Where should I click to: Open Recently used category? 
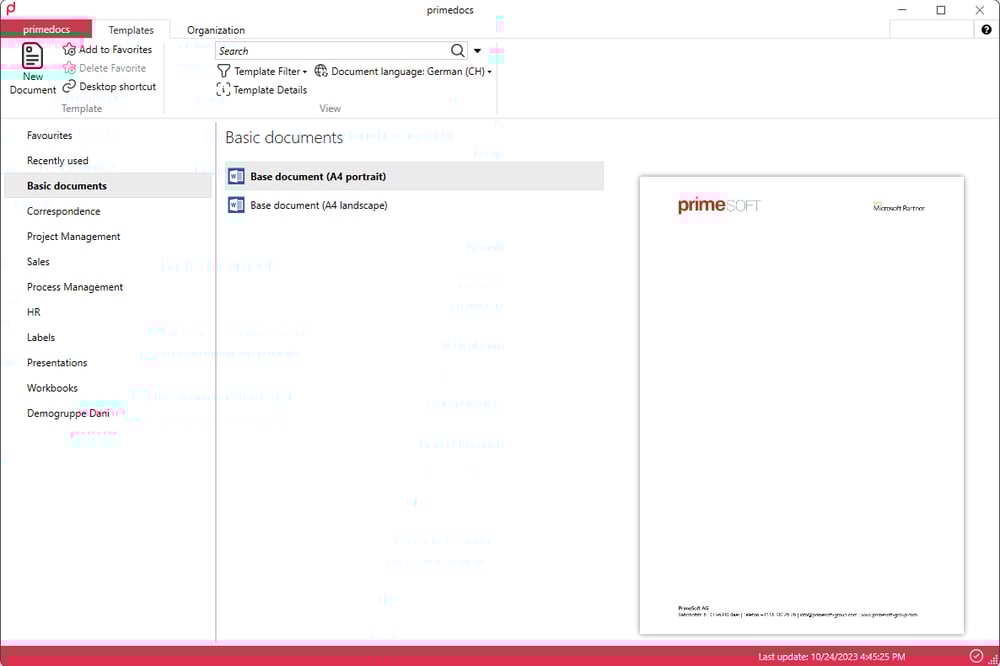[x=108, y=161]
